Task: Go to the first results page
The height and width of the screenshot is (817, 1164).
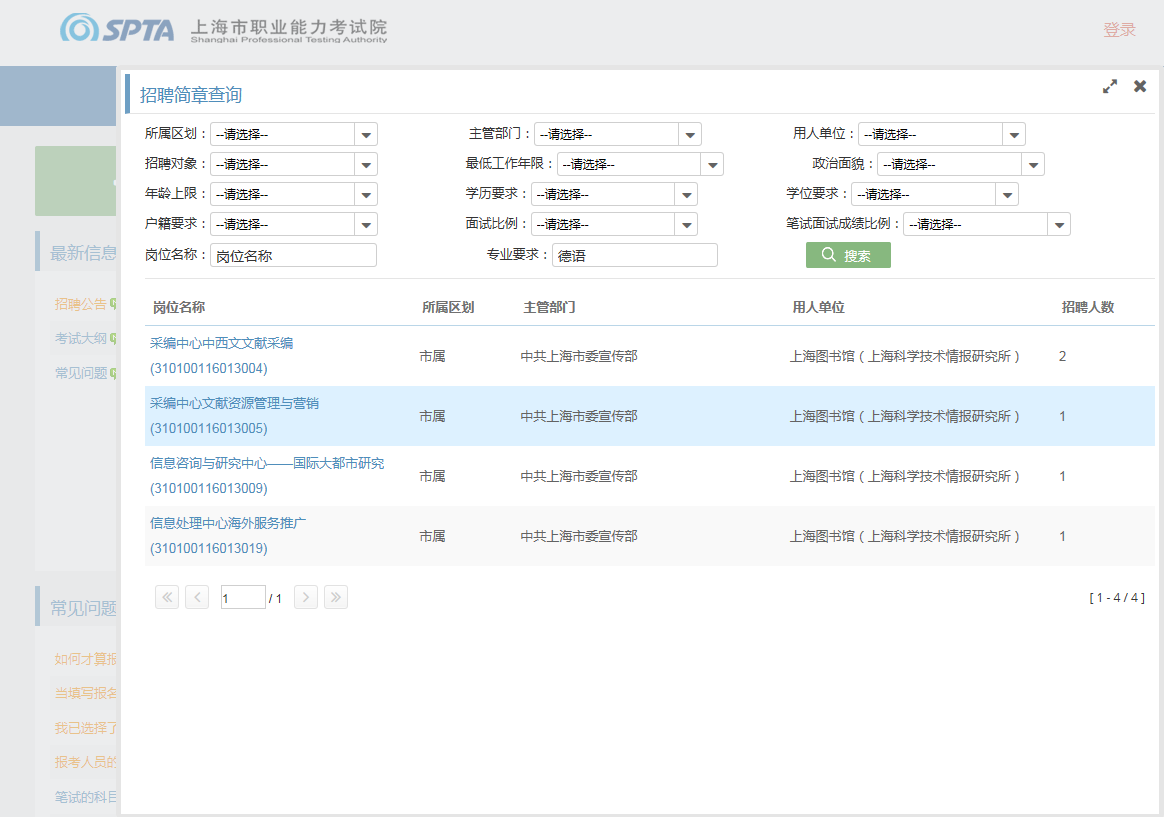Action: click(x=167, y=597)
